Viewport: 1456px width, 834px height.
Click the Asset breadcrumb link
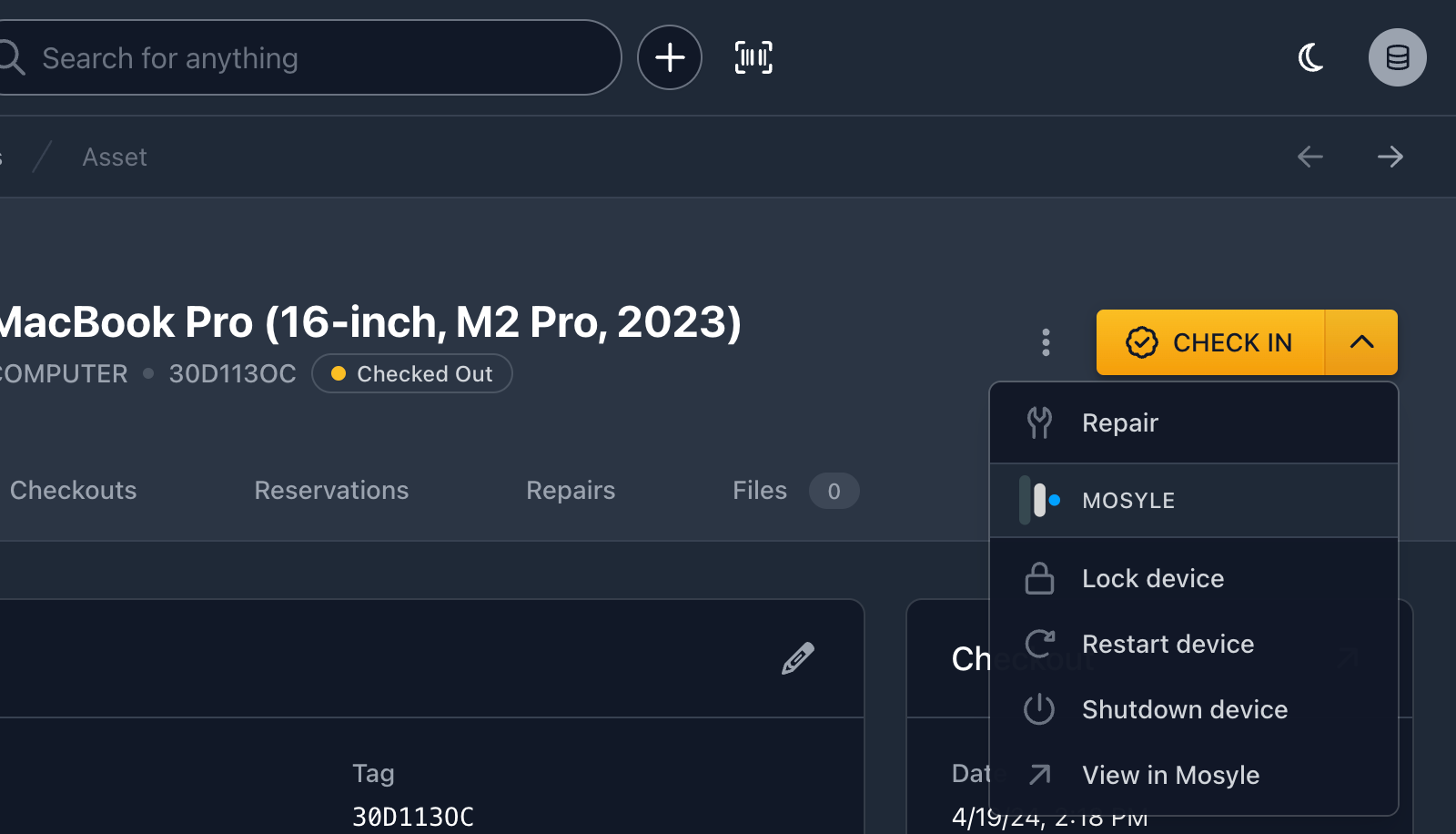tap(115, 157)
